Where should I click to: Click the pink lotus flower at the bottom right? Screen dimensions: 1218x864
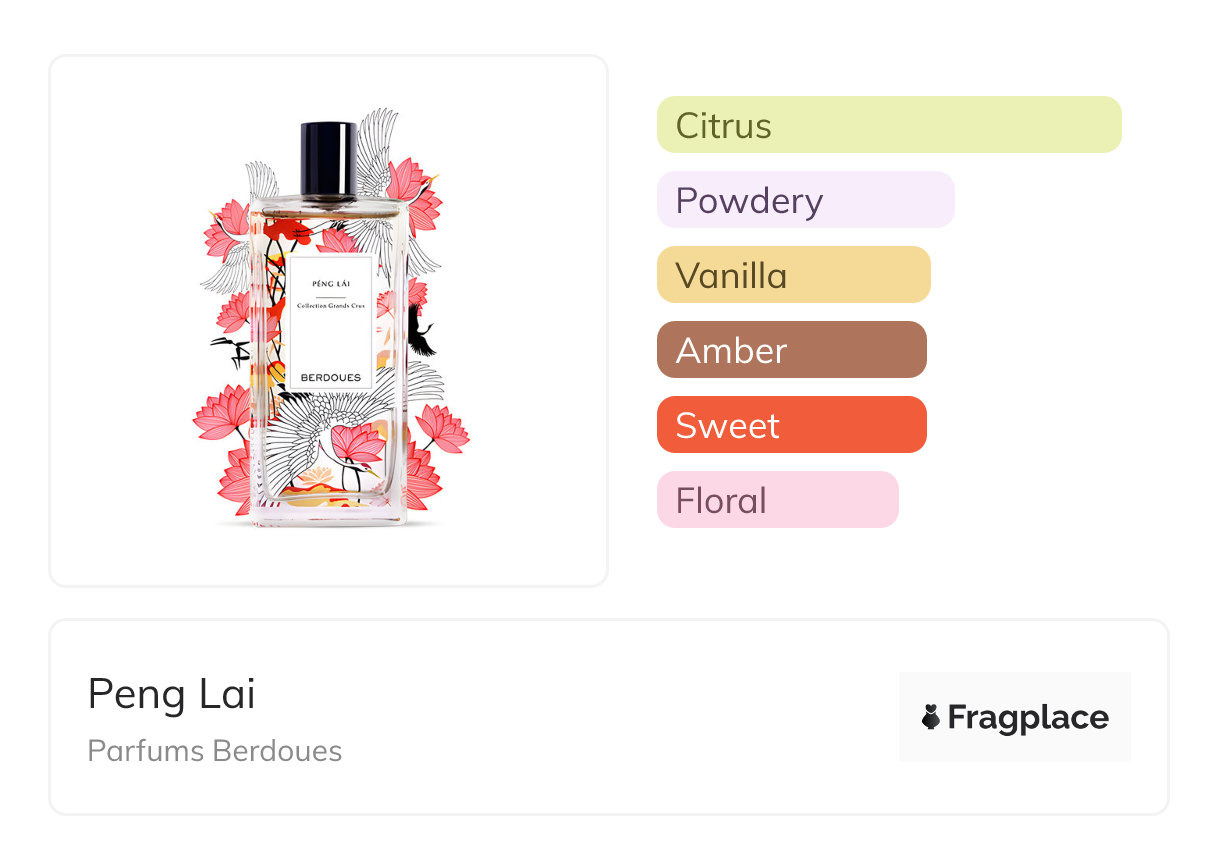click(x=441, y=427)
